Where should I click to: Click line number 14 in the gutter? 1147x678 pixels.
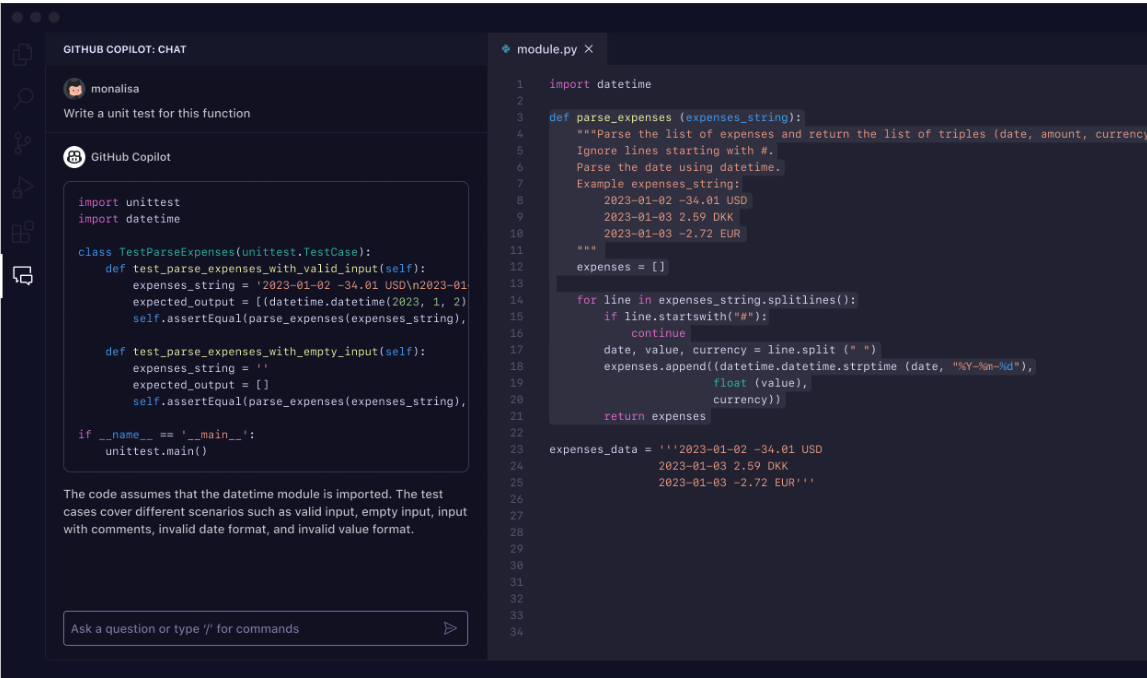[516, 300]
